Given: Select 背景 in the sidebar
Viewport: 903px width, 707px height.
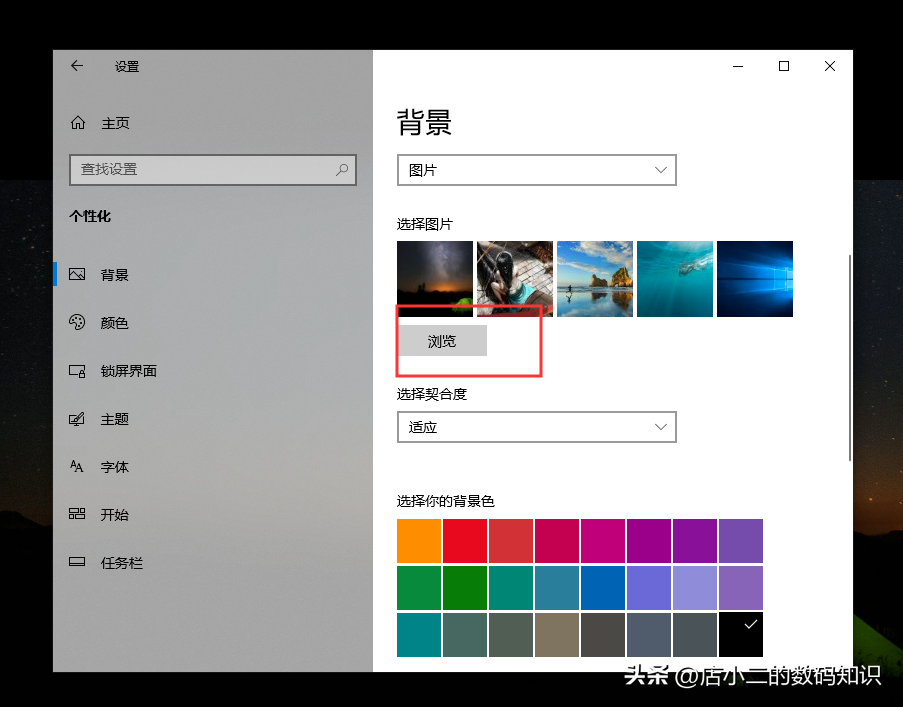Looking at the screenshot, I should [x=114, y=275].
